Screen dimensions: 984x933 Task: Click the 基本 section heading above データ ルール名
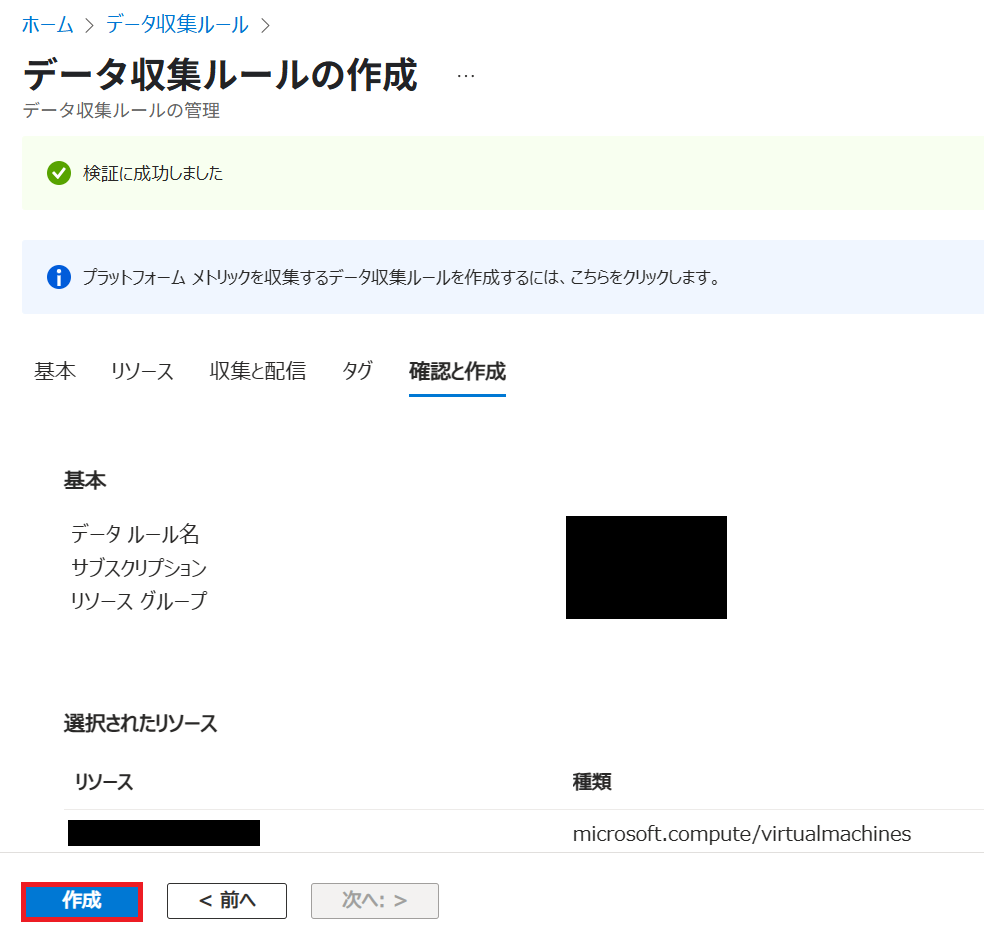point(85,481)
